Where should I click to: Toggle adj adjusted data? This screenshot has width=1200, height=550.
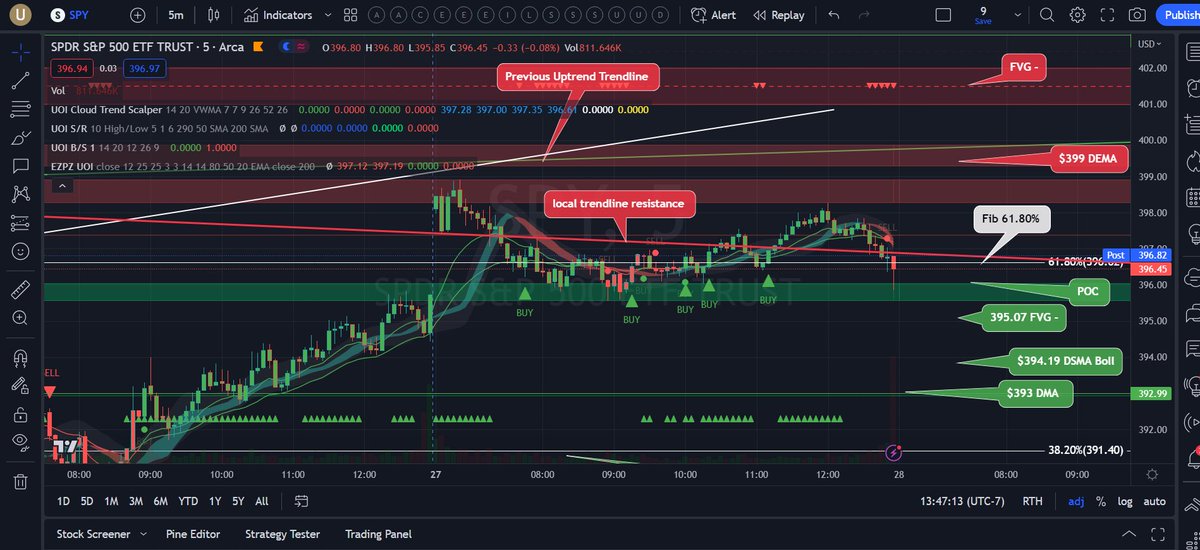pyautogui.click(x=1076, y=501)
